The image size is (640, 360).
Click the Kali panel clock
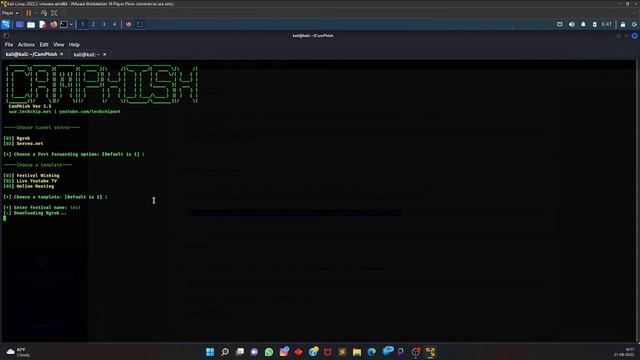(607, 24)
